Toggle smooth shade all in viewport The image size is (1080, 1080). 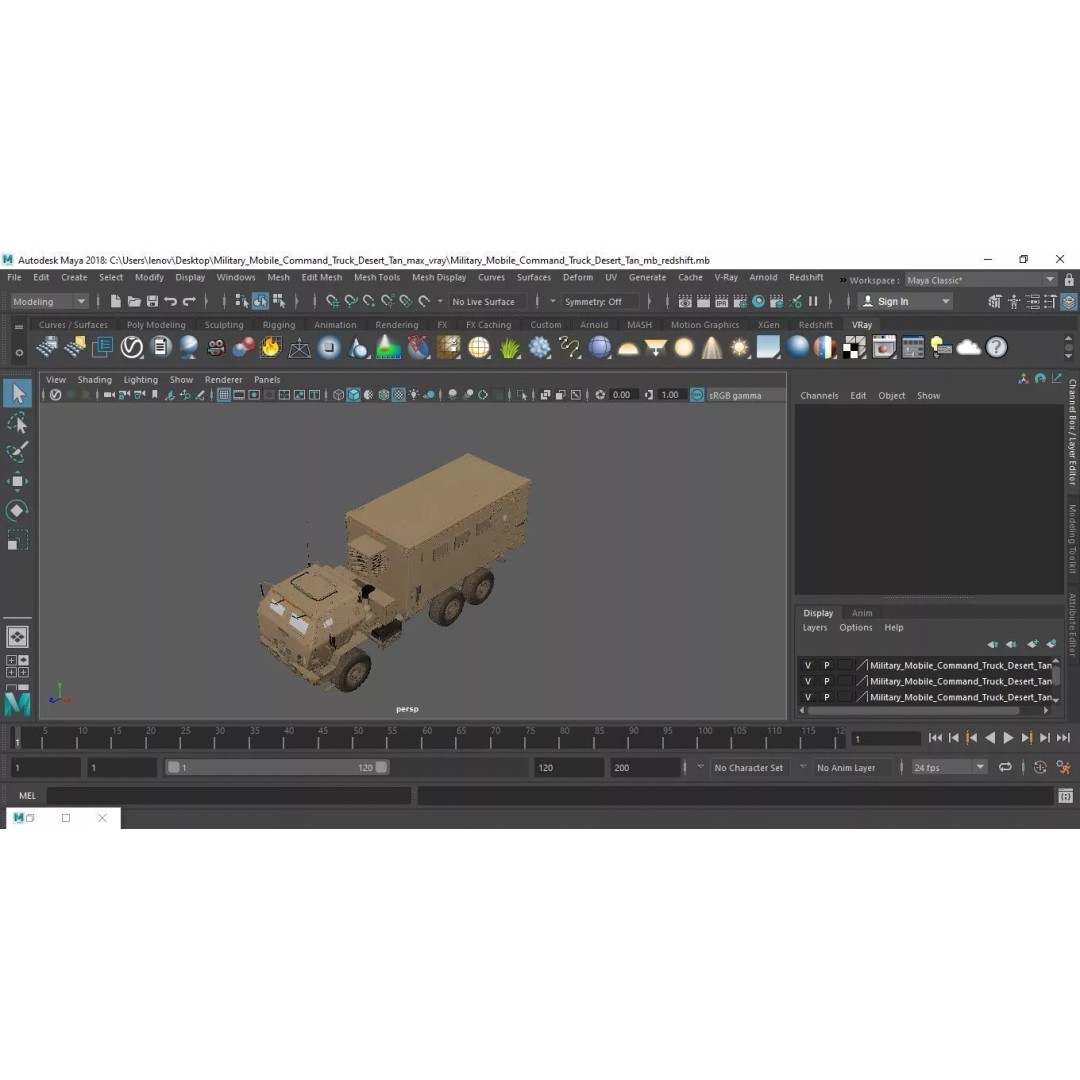353,395
